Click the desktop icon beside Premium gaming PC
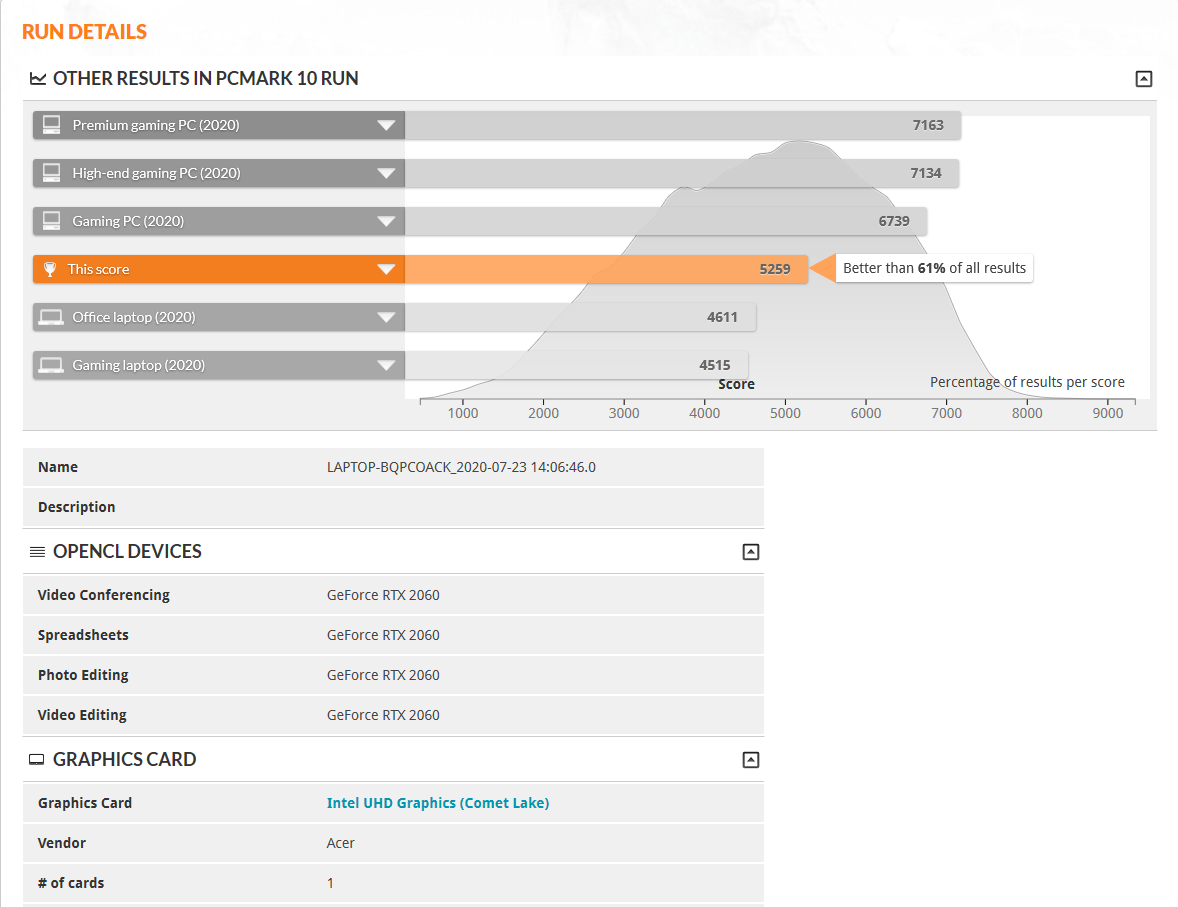 pos(52,125)
